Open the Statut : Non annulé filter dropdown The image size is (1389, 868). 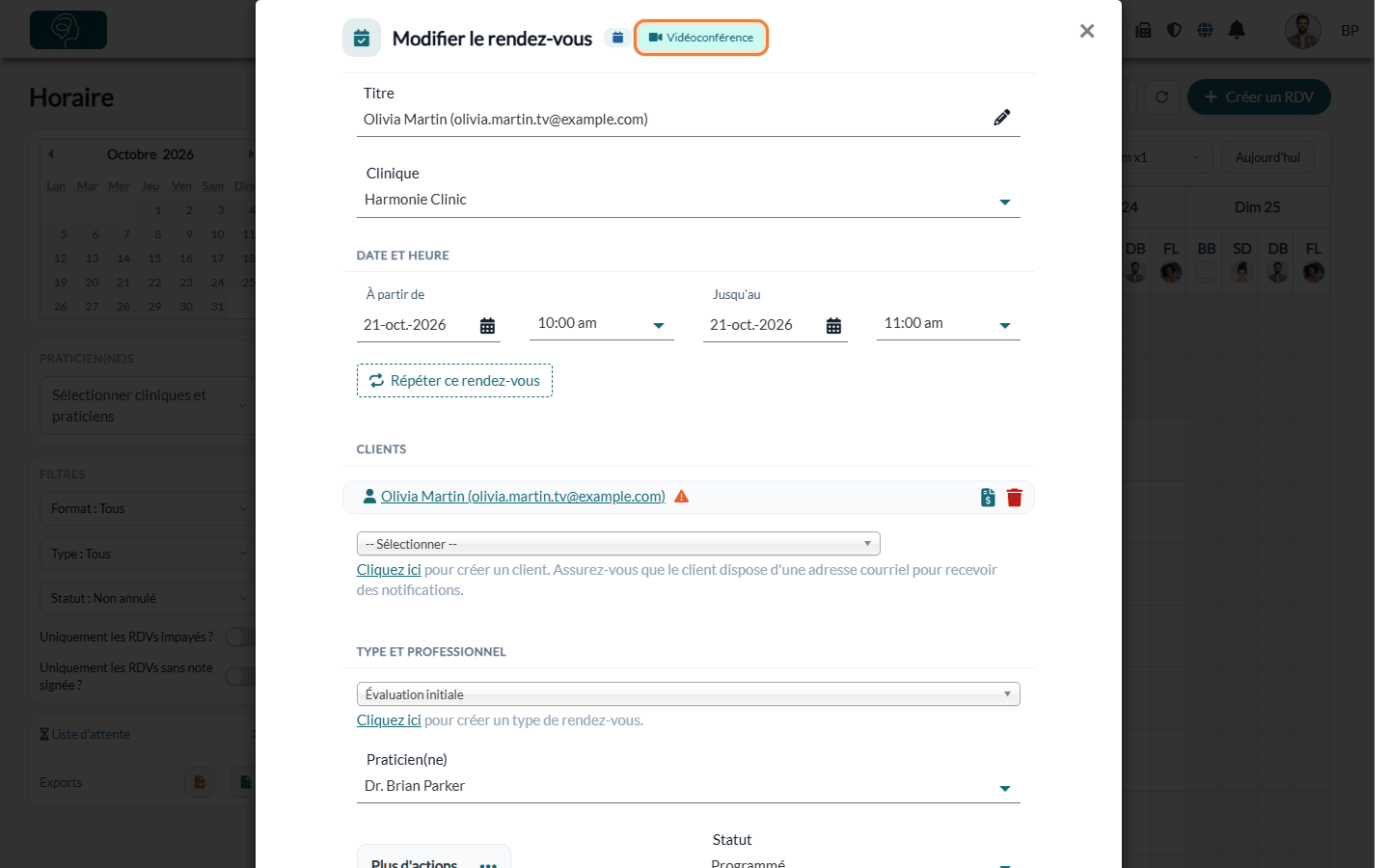click(147, 599)
